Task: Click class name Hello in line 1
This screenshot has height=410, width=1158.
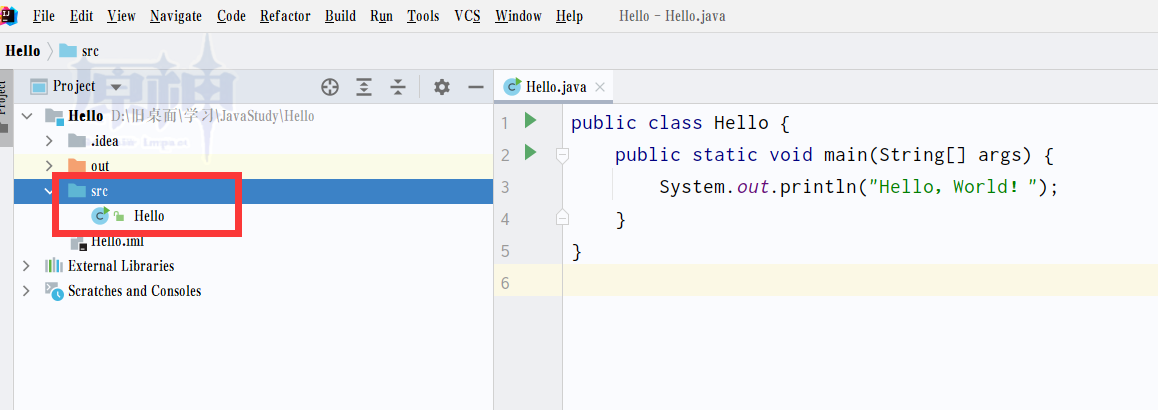Action: (x=741, y=123)
